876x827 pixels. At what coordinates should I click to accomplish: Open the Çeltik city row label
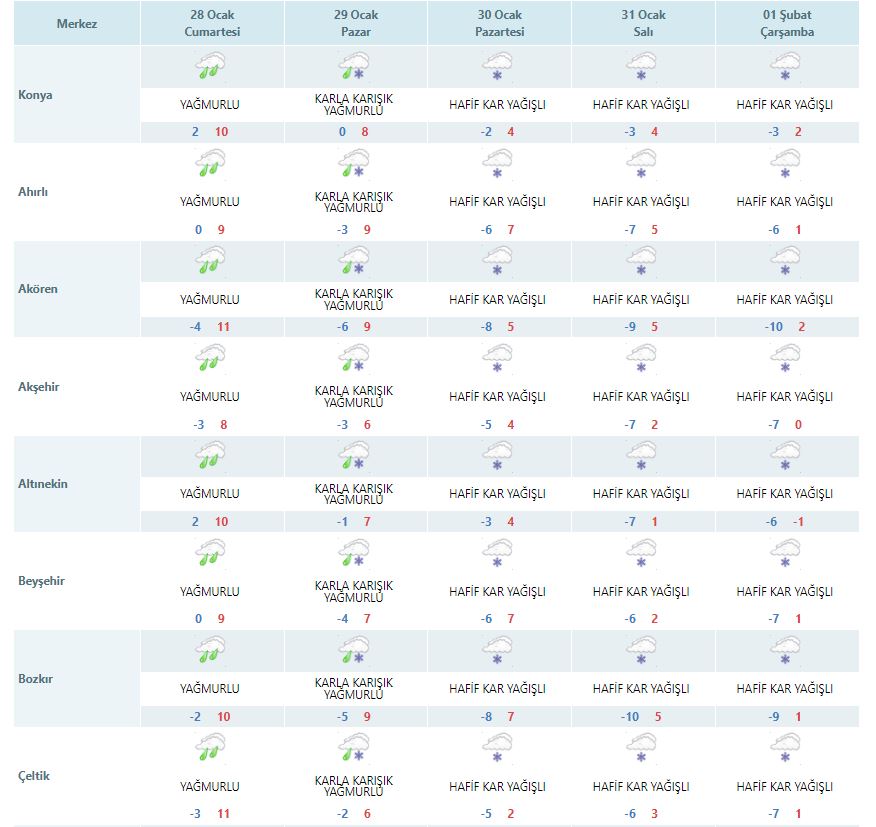click(x=34, y=776)
